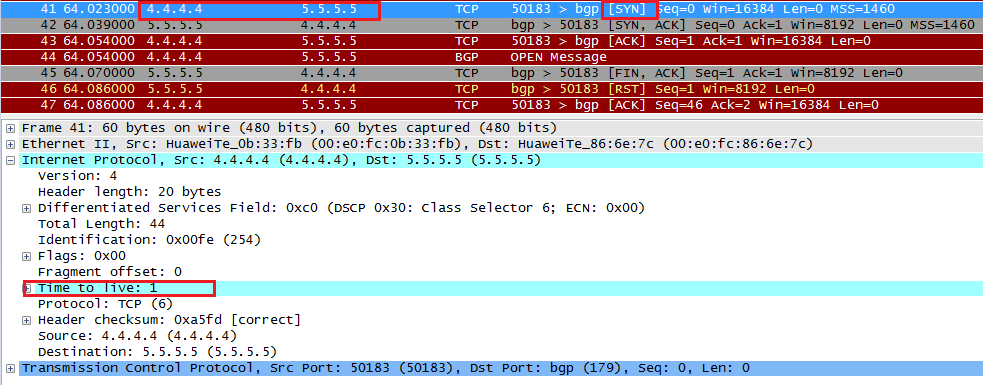Expand the Ethernet II tree node

click(x=11, y=144)
